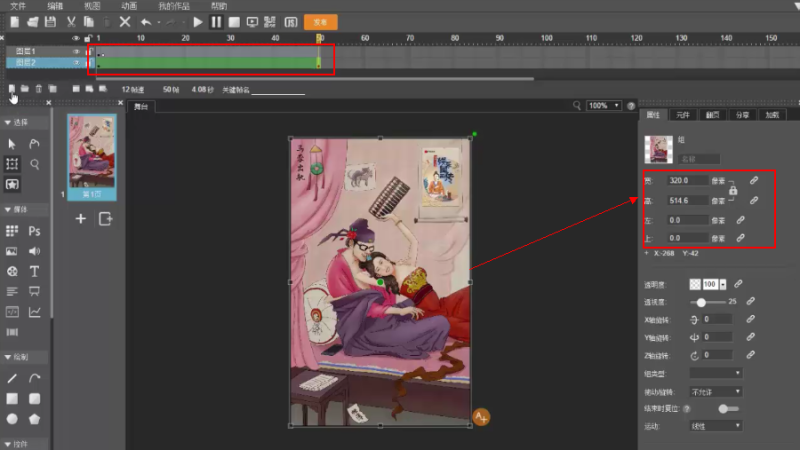Screen dimensions: 800x450
Task: Select the transform tool
Action: (x=12, y=164)
